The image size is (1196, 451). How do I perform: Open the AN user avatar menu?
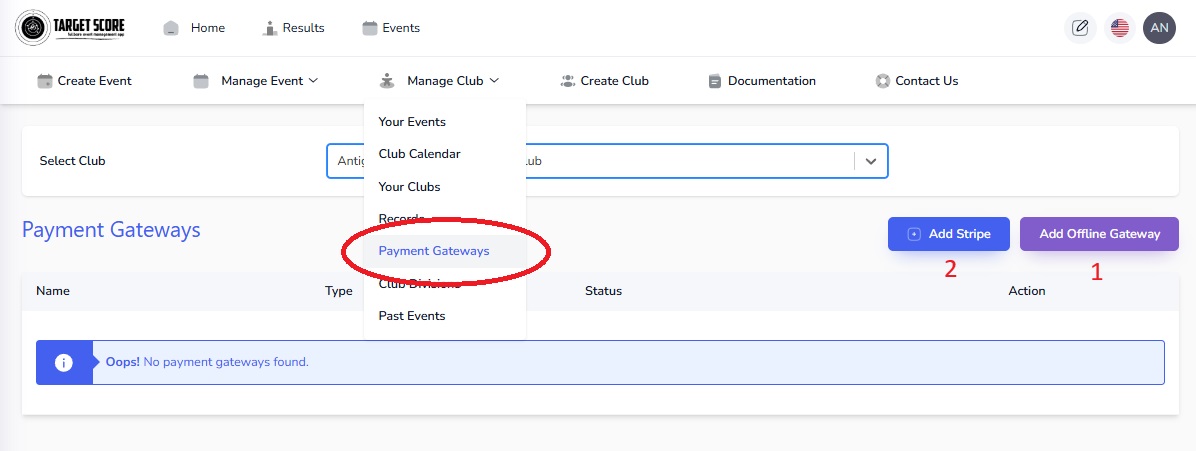coord(1159,28)
